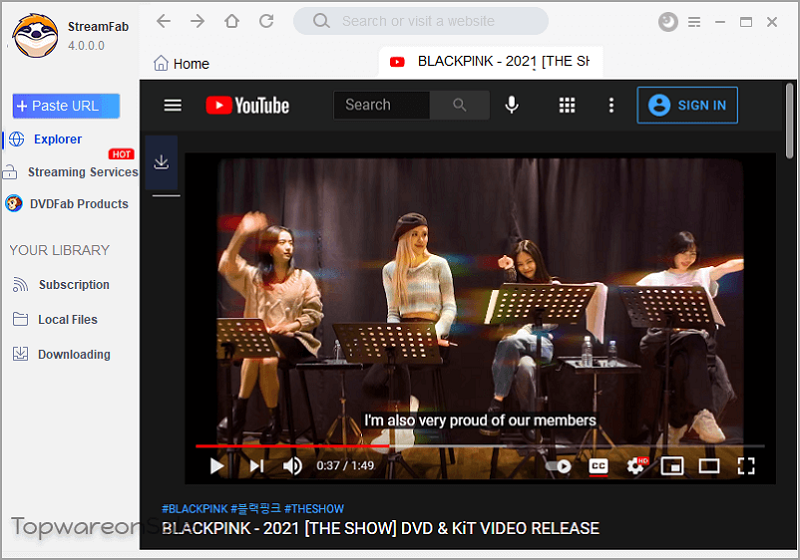Open the StreamFab hamburger menu
The image size is (800, 560).
click(694, 22)
